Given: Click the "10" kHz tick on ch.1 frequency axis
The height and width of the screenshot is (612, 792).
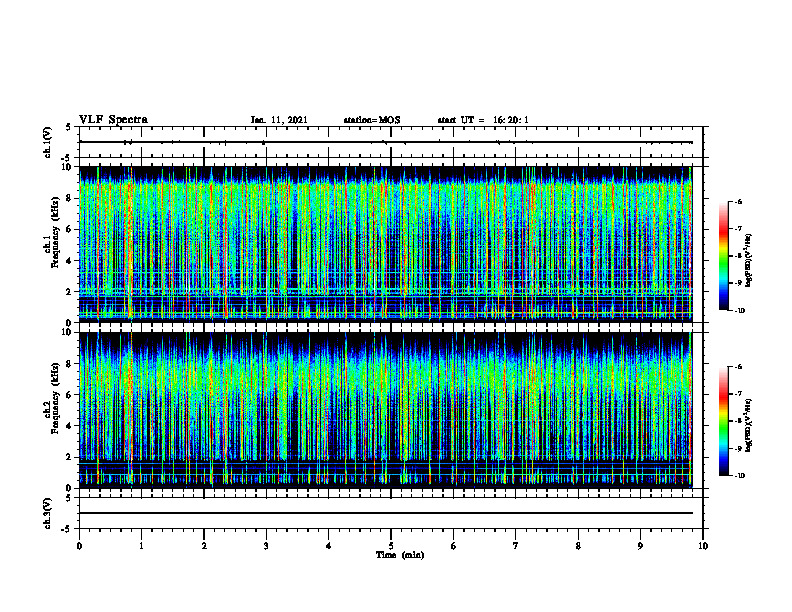Looking at the screenshot, I should 67,167.
